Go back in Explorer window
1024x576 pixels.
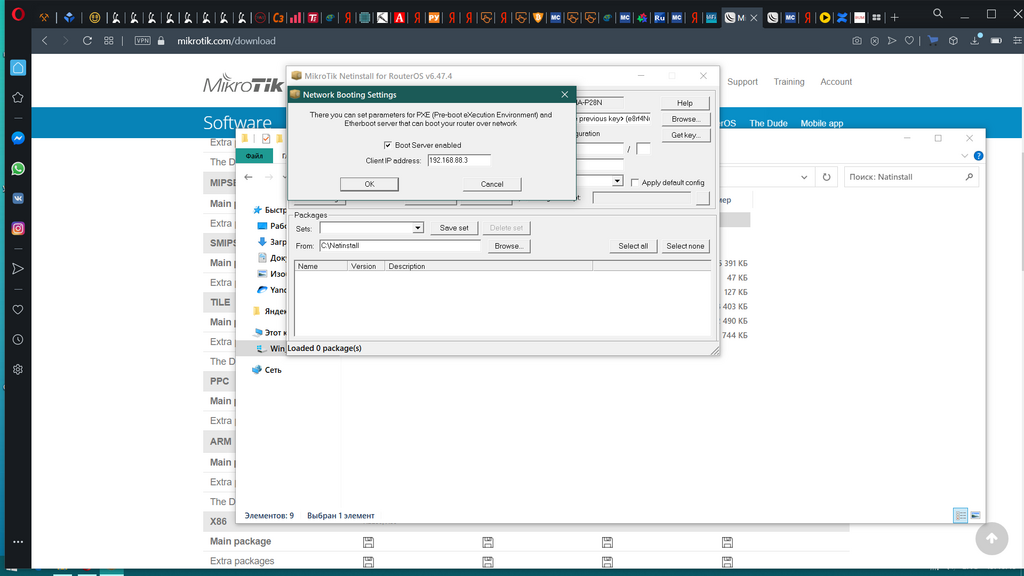pos(248,177)
